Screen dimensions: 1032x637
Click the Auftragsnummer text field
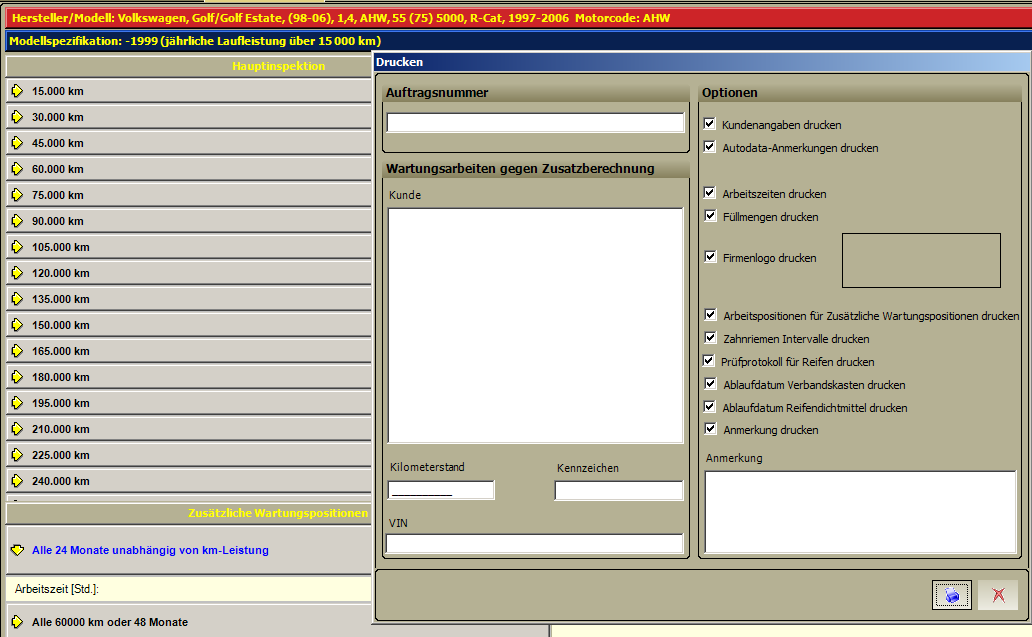click(x=535, y=123)
